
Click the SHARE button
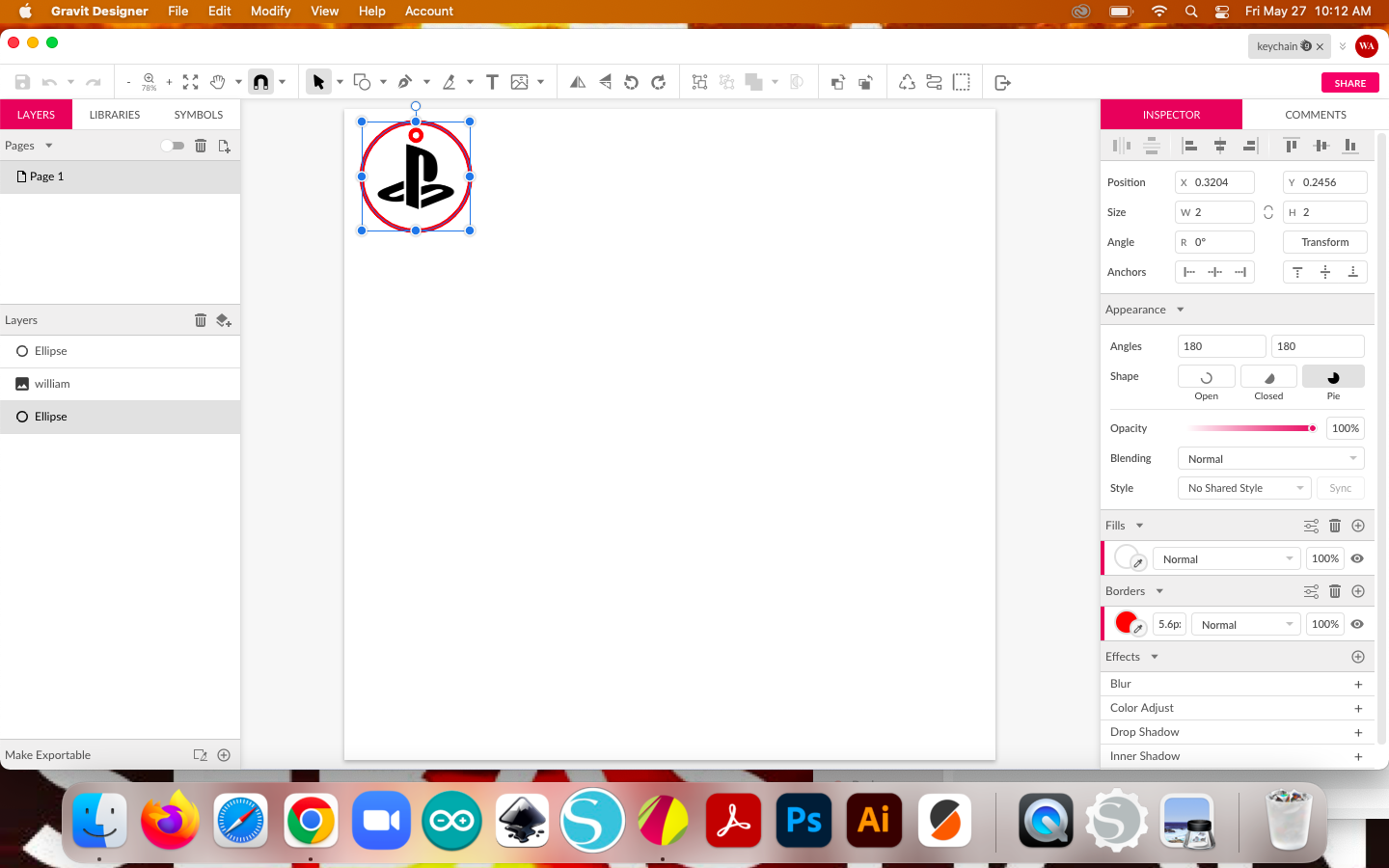coord(1349,83)
